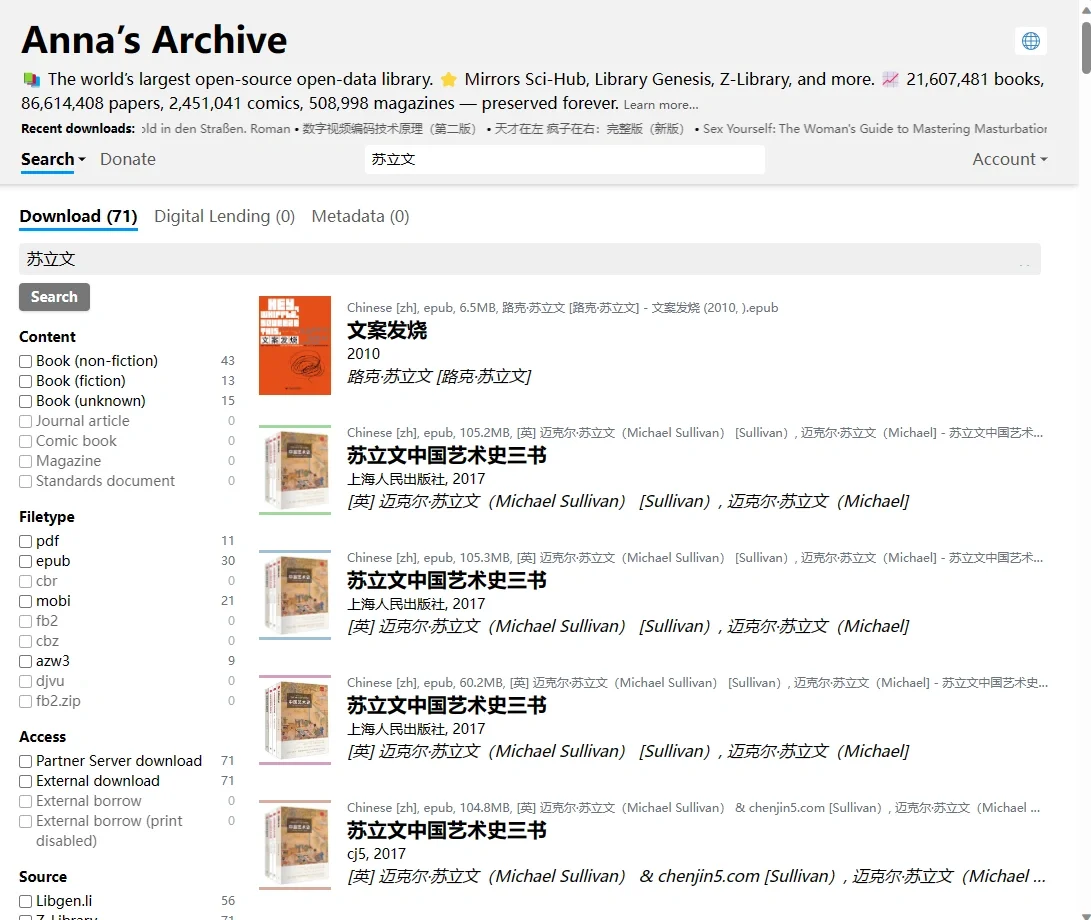Screen dimensions: 1091x920
Task: Open the Learn more link
Action: point(661,105)
